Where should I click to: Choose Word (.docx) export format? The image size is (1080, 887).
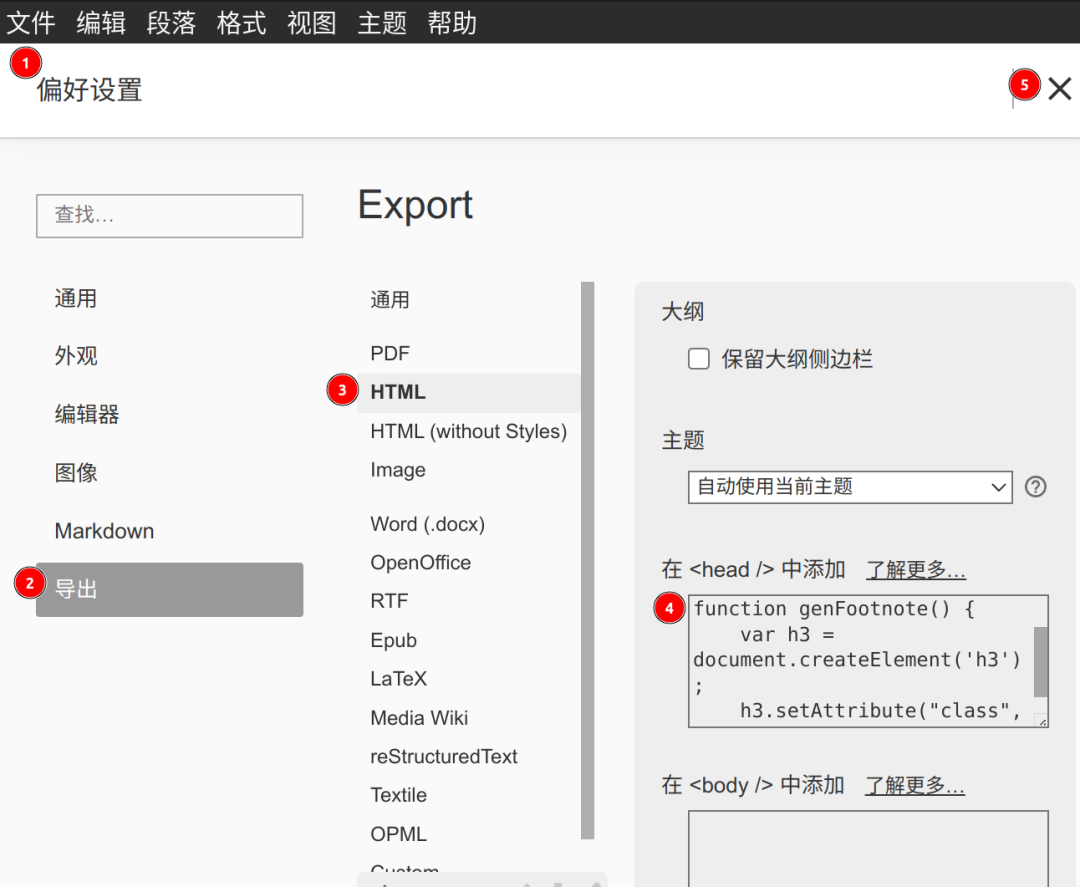click(x=427, y=524)
